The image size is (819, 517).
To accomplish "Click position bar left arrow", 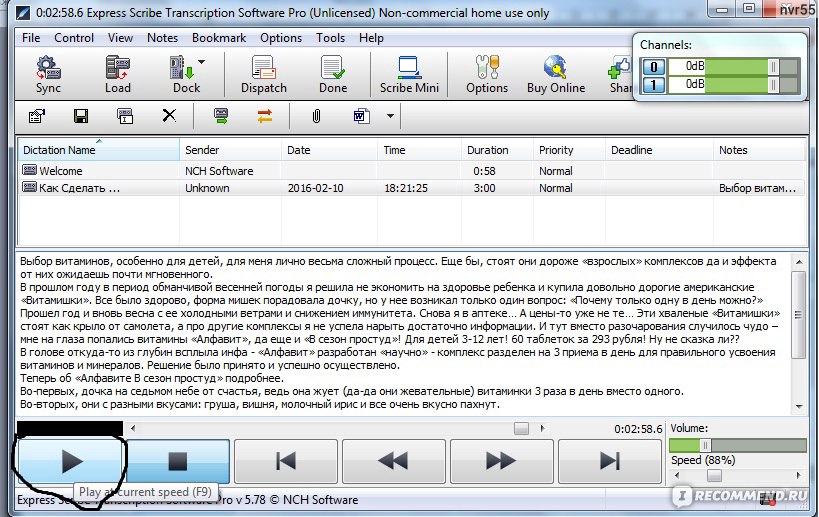I will click(133, 429).
